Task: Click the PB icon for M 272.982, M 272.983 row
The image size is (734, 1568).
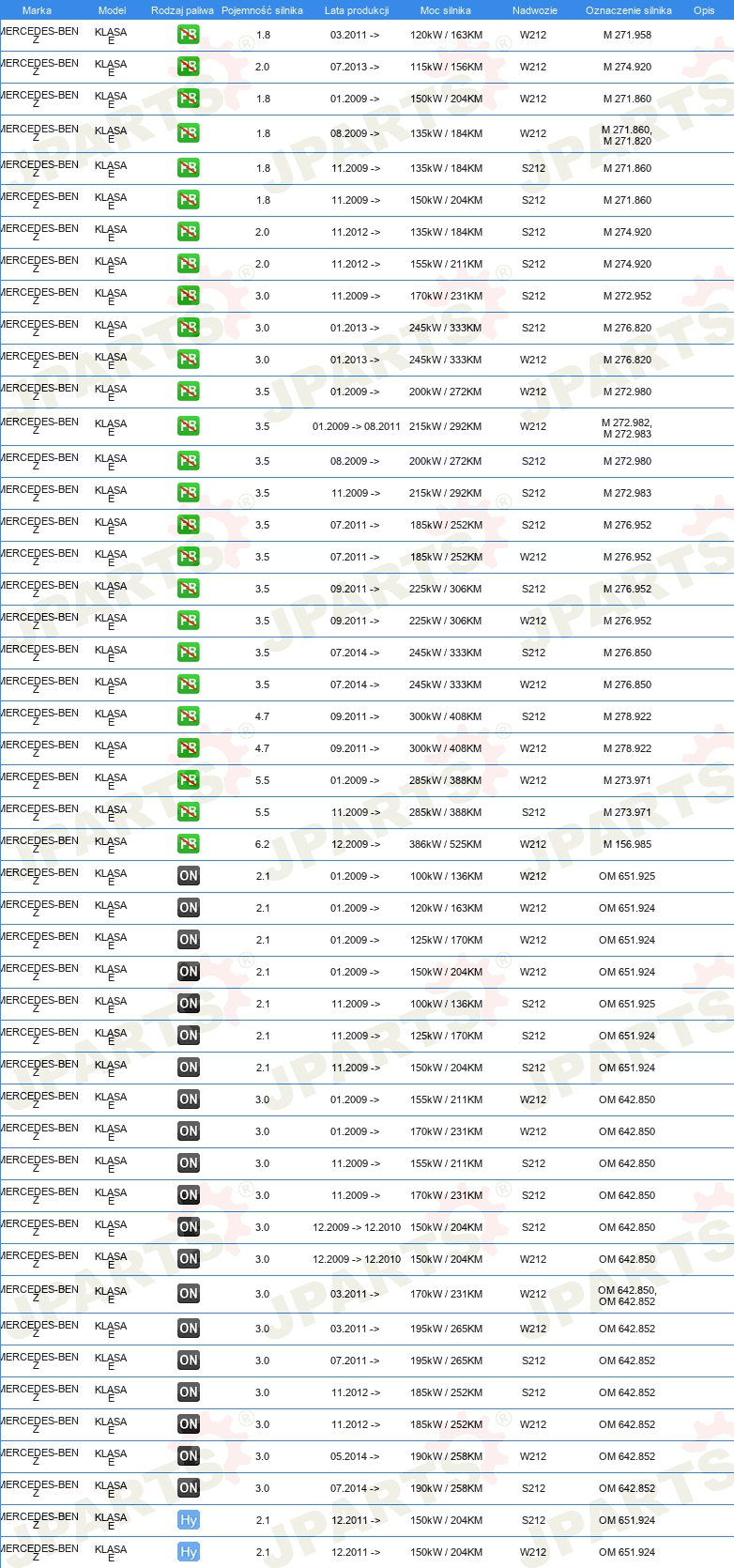Action: tap(189, 426)
